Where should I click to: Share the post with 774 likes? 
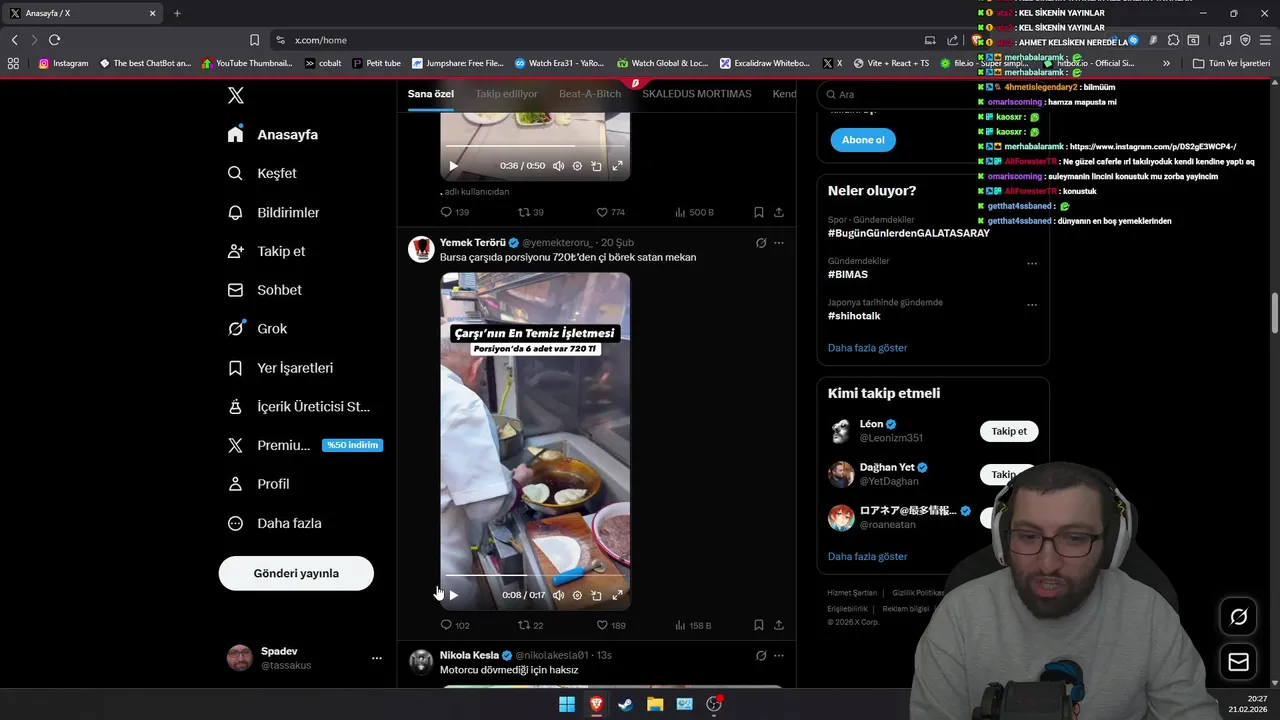click(779, 212)
